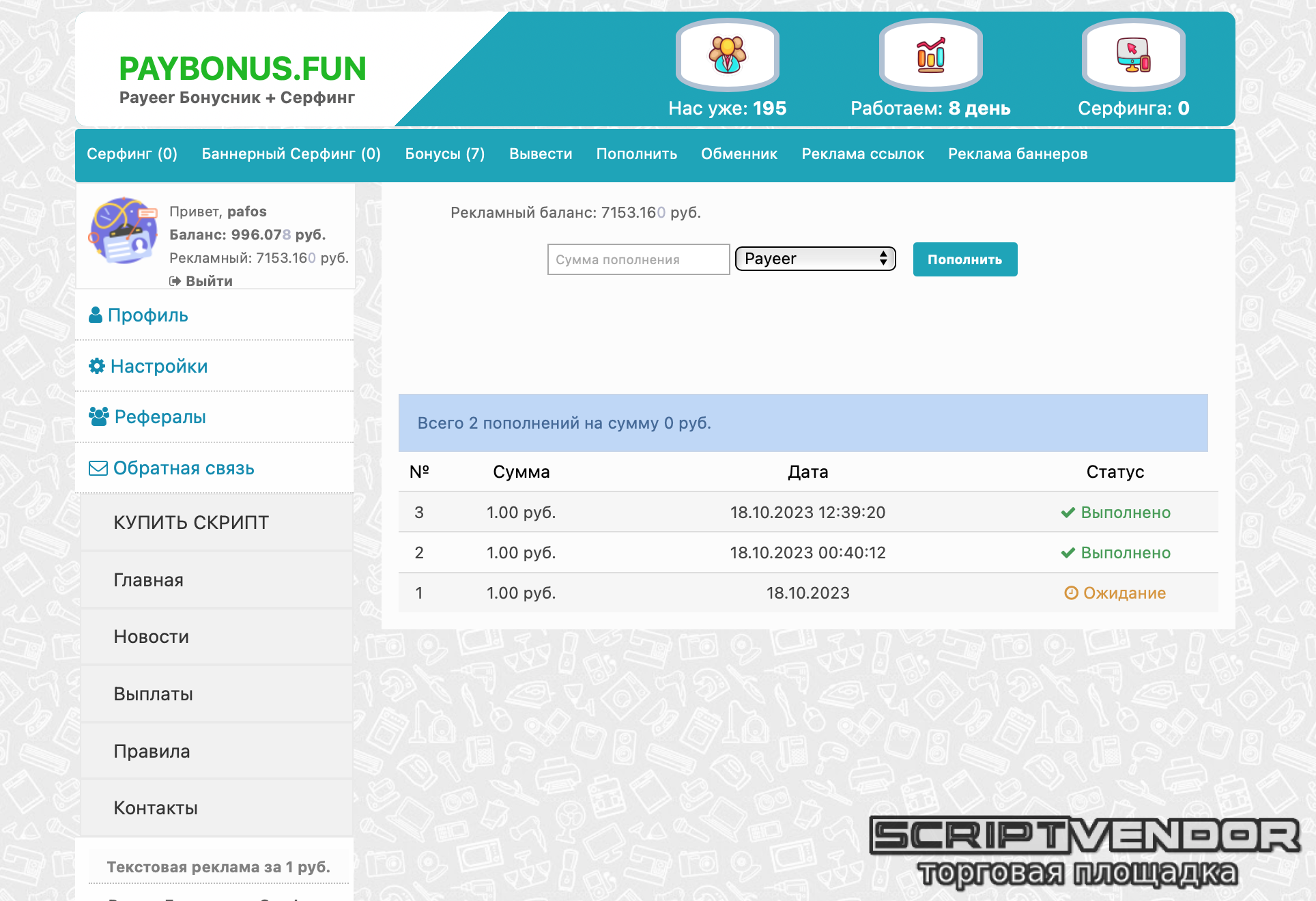Image resolution: width=1316 pixels, height=901 pixels.
Task: Select Вывести in the top menu
Action: (x=541, y=154)
